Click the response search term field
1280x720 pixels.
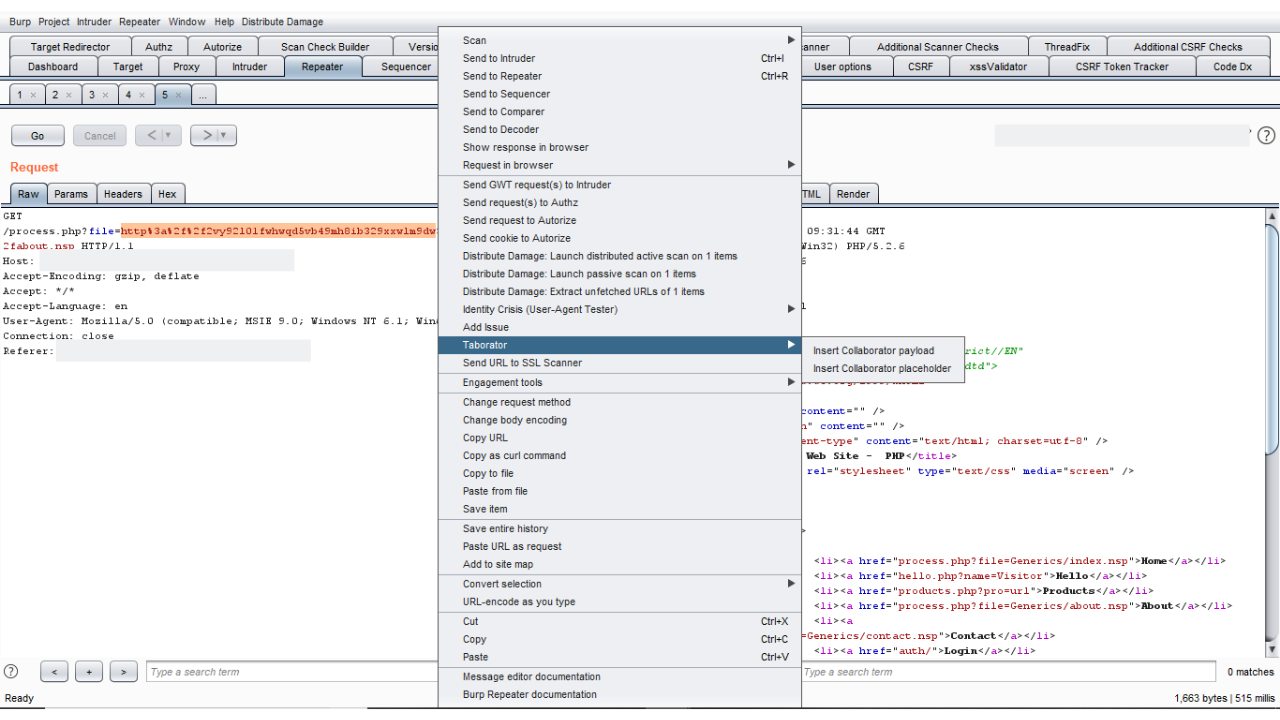pos(1009,672)
